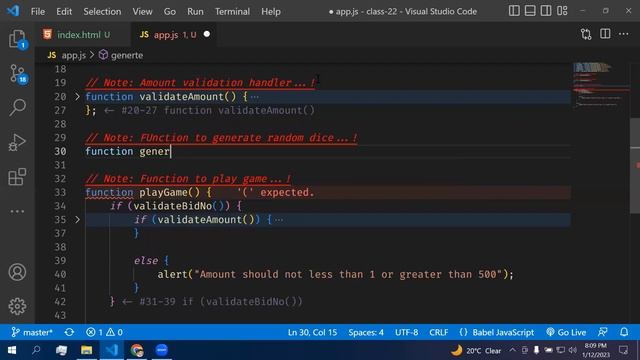Open the View menu
The width and height of the screenshot is (640, 360).
click(142, 11)
